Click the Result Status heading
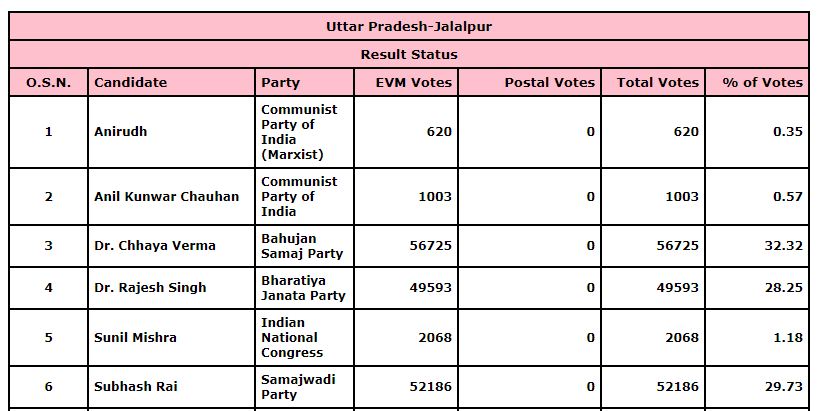 pos(408,54)
